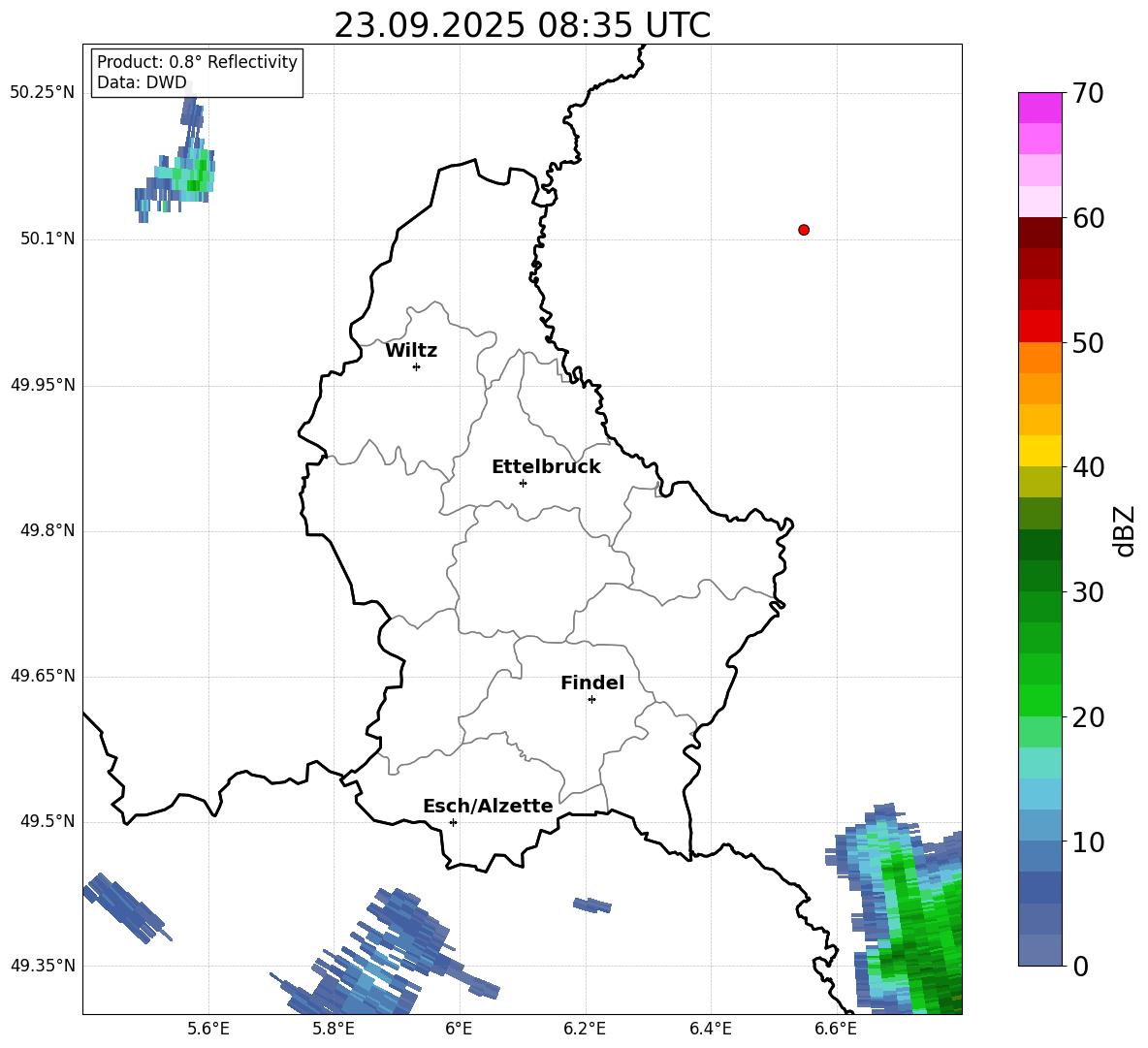Viewport: 1148px width, 1048px height.
Task: Click the Esch/Alzette station cross marker
Action: point(453,822)
